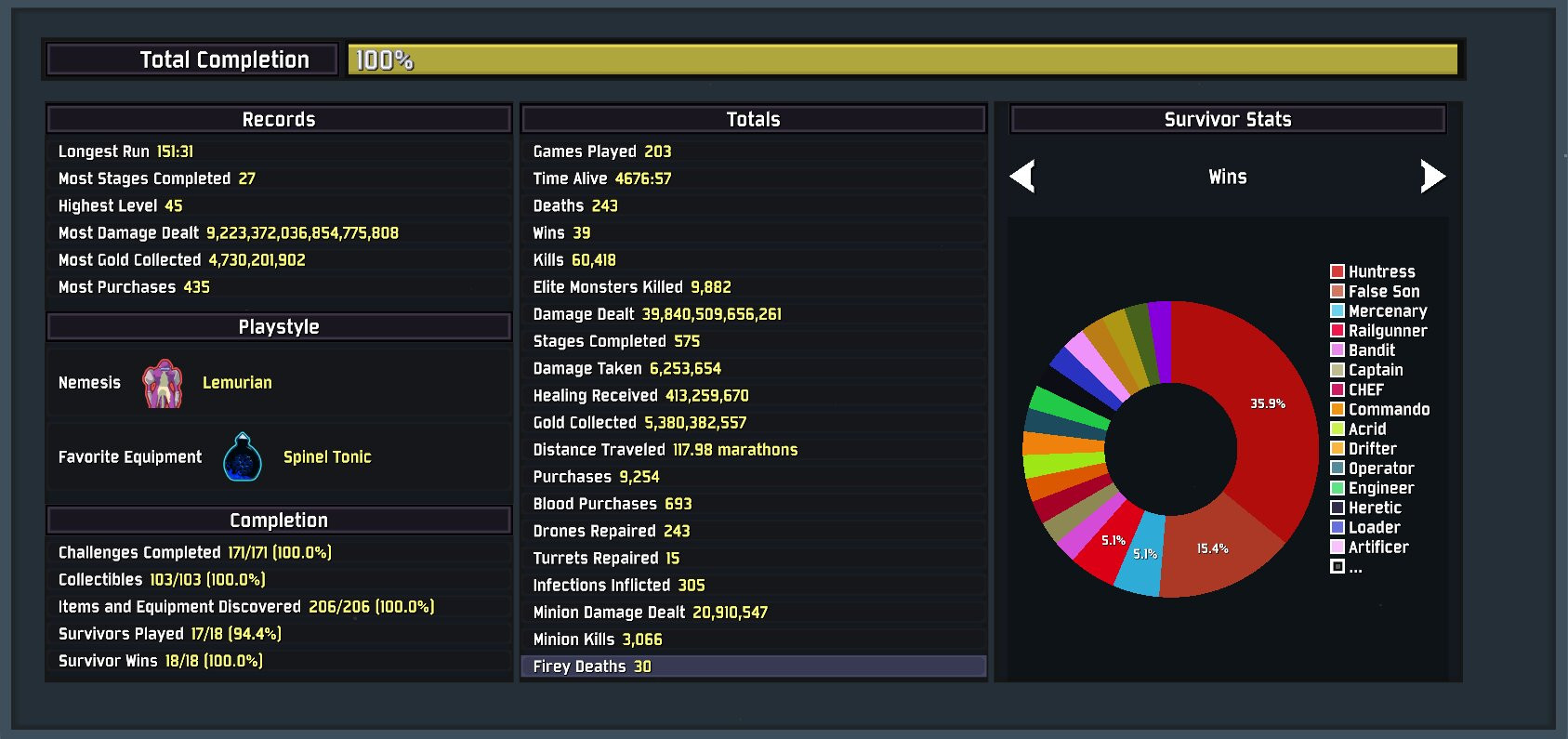Click the Mercenary legend color box
1568x739 pixels.
click(1337, 311)
